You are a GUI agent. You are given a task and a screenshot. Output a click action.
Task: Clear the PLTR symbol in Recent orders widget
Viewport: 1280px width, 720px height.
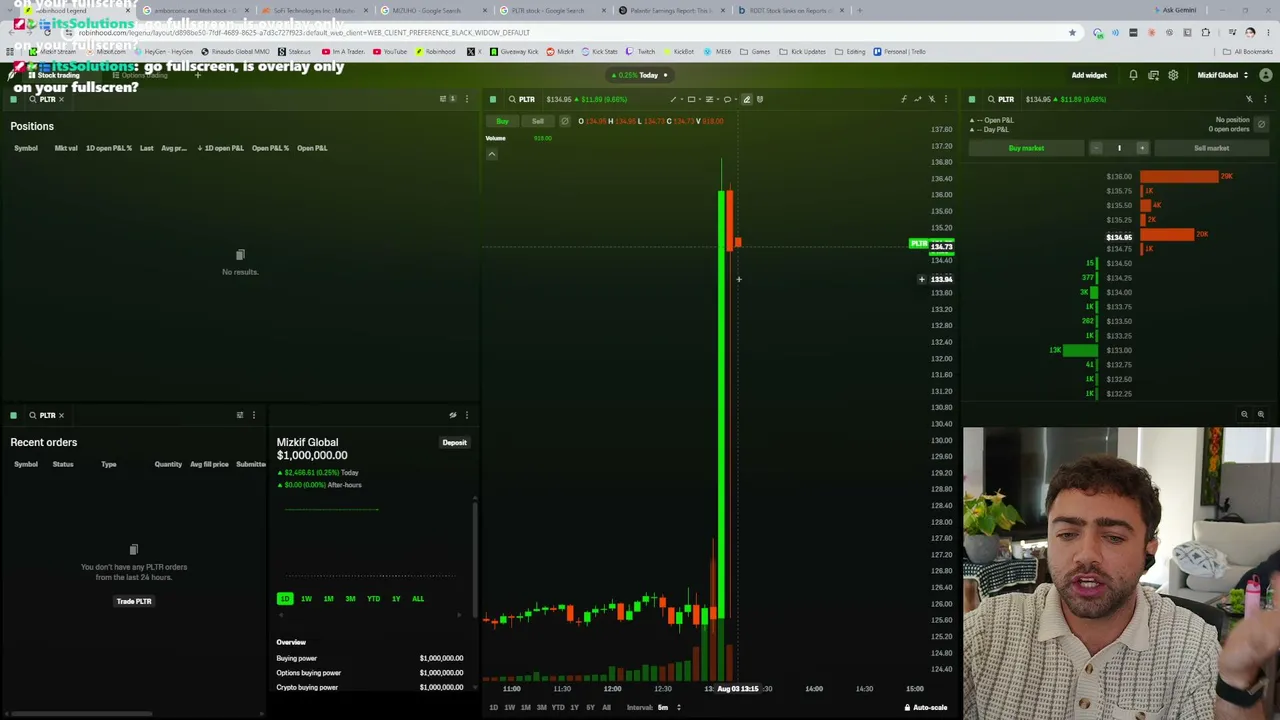click(x=61, y=415)
